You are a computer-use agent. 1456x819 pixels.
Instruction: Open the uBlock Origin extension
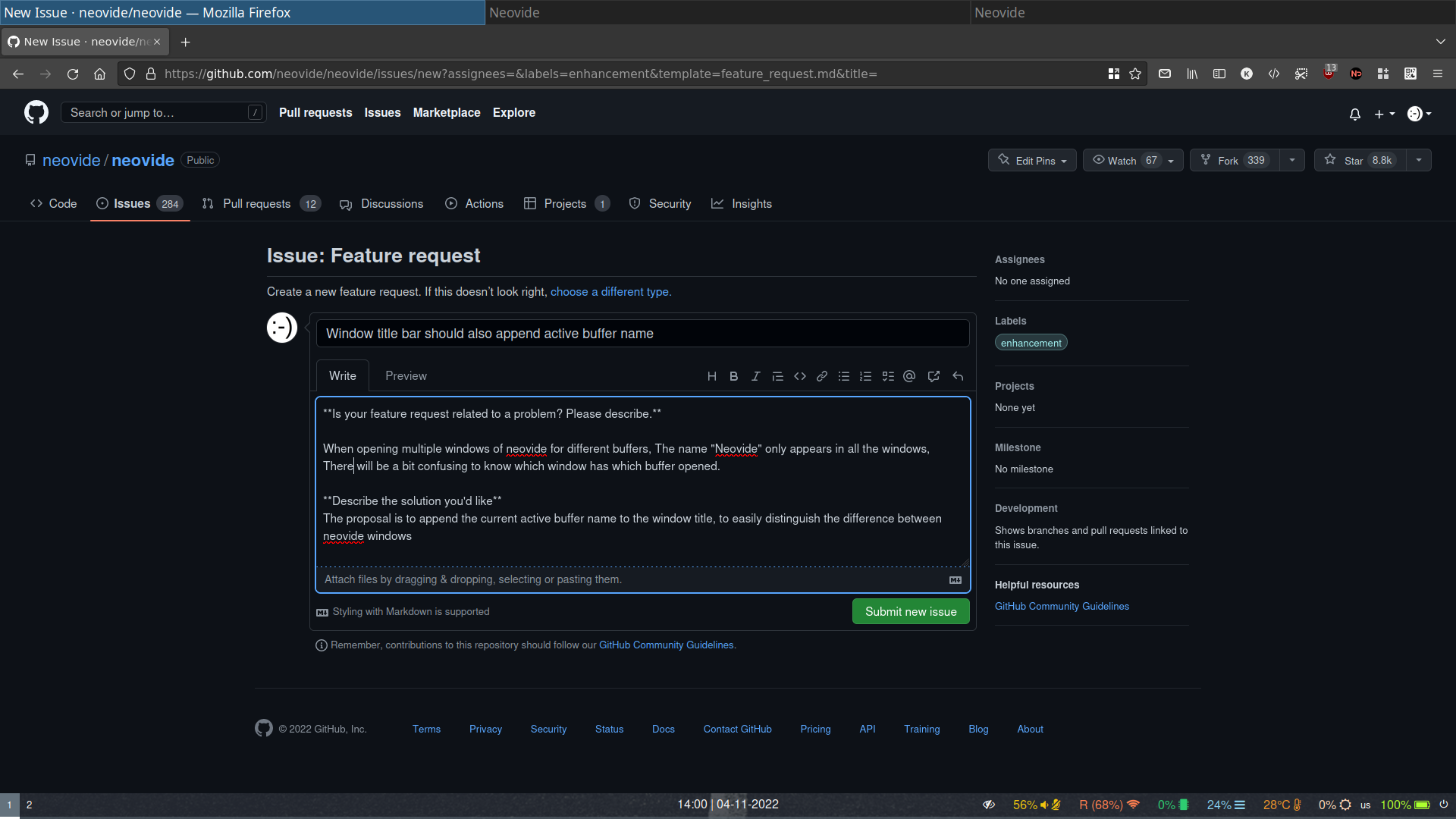tap(1329, 74)
